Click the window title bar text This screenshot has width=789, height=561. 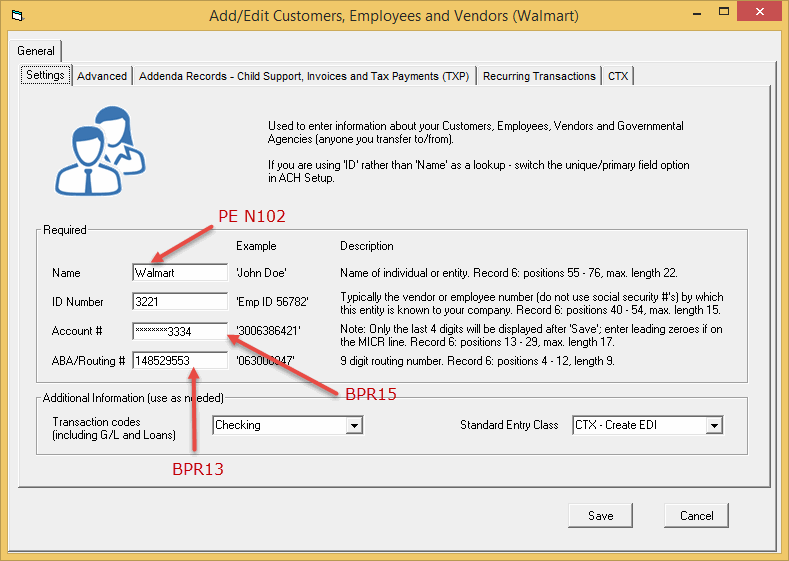393,16
